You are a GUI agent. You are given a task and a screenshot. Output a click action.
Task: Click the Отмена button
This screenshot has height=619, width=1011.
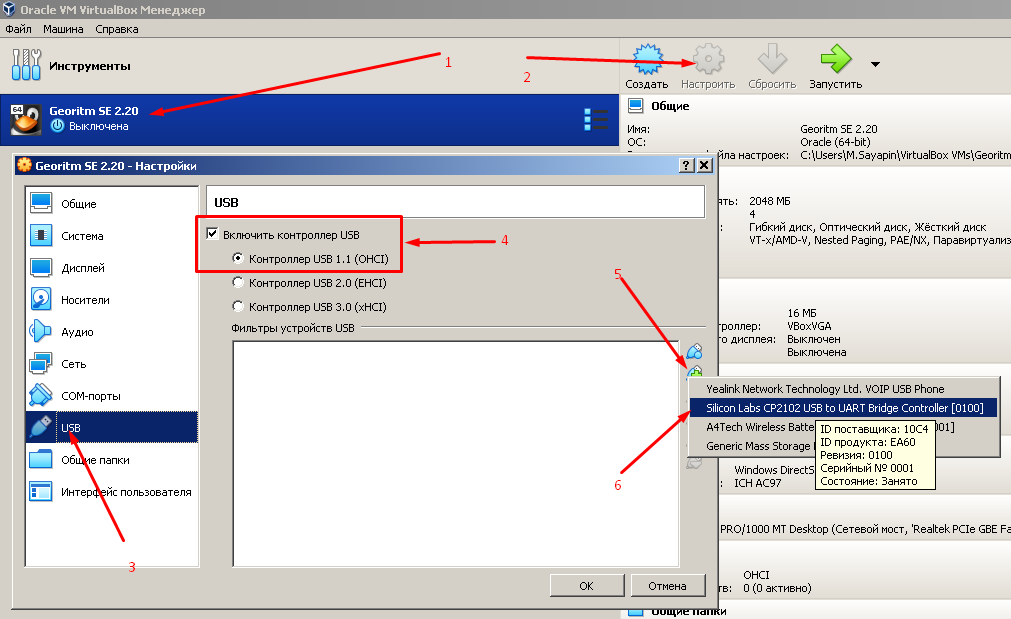(x=667, y=586)
